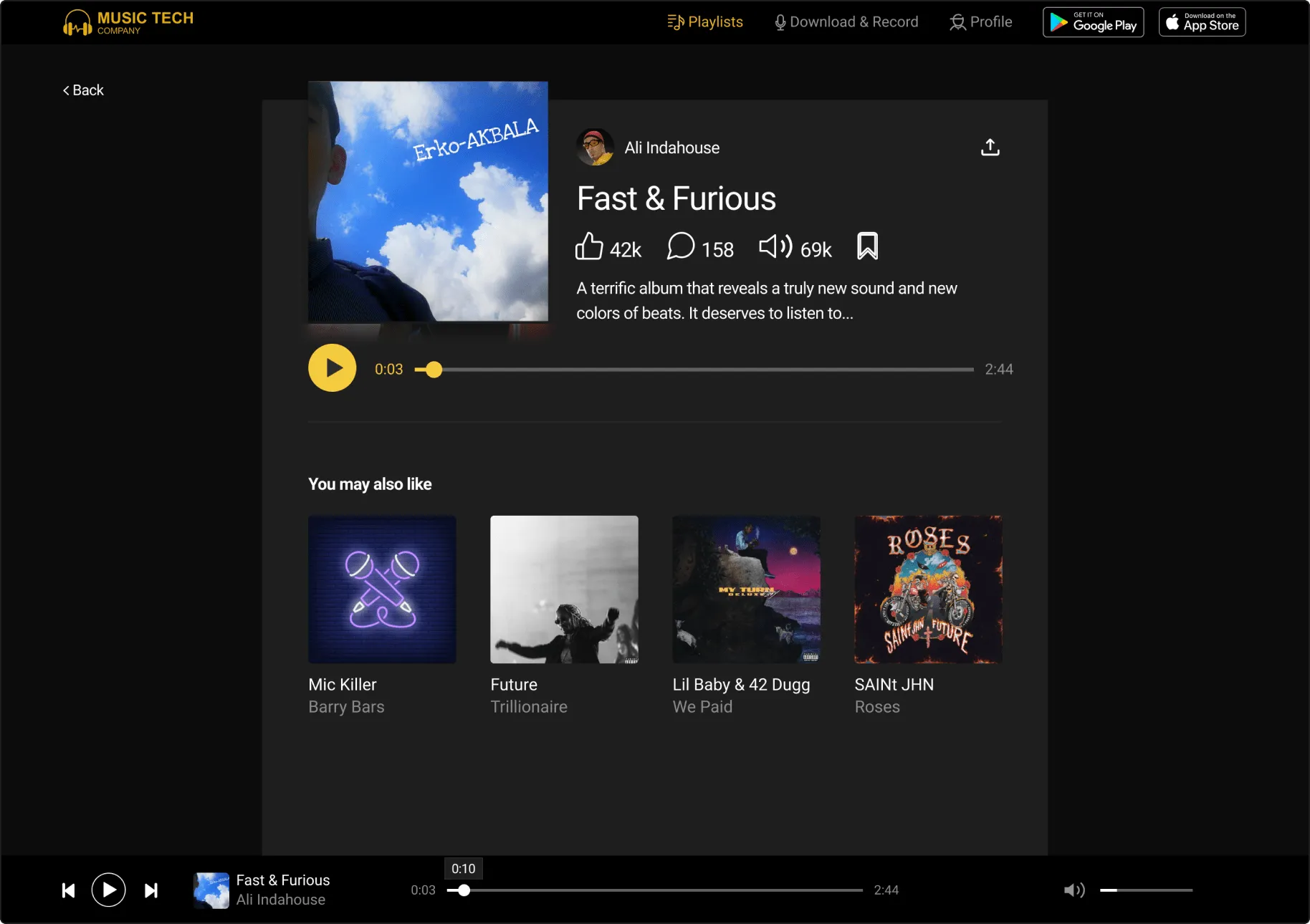
Task: Skip to next track in bottom player
Action: pos(151,890)
